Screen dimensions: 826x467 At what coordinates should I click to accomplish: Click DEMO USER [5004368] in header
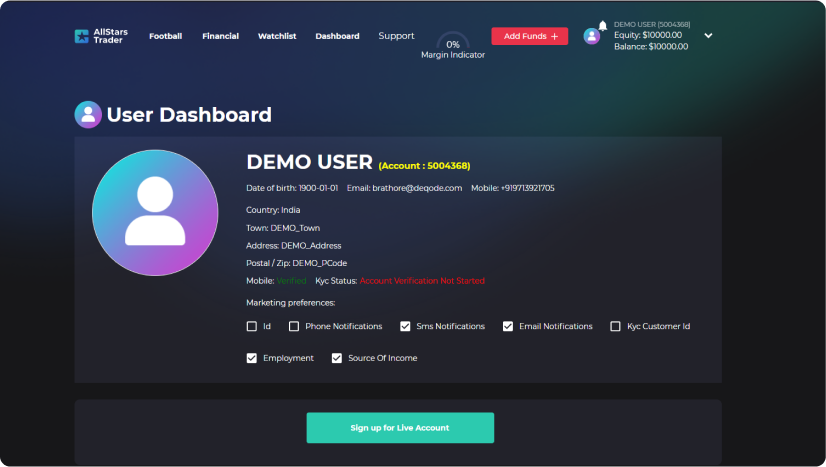[x=652, y=24]
